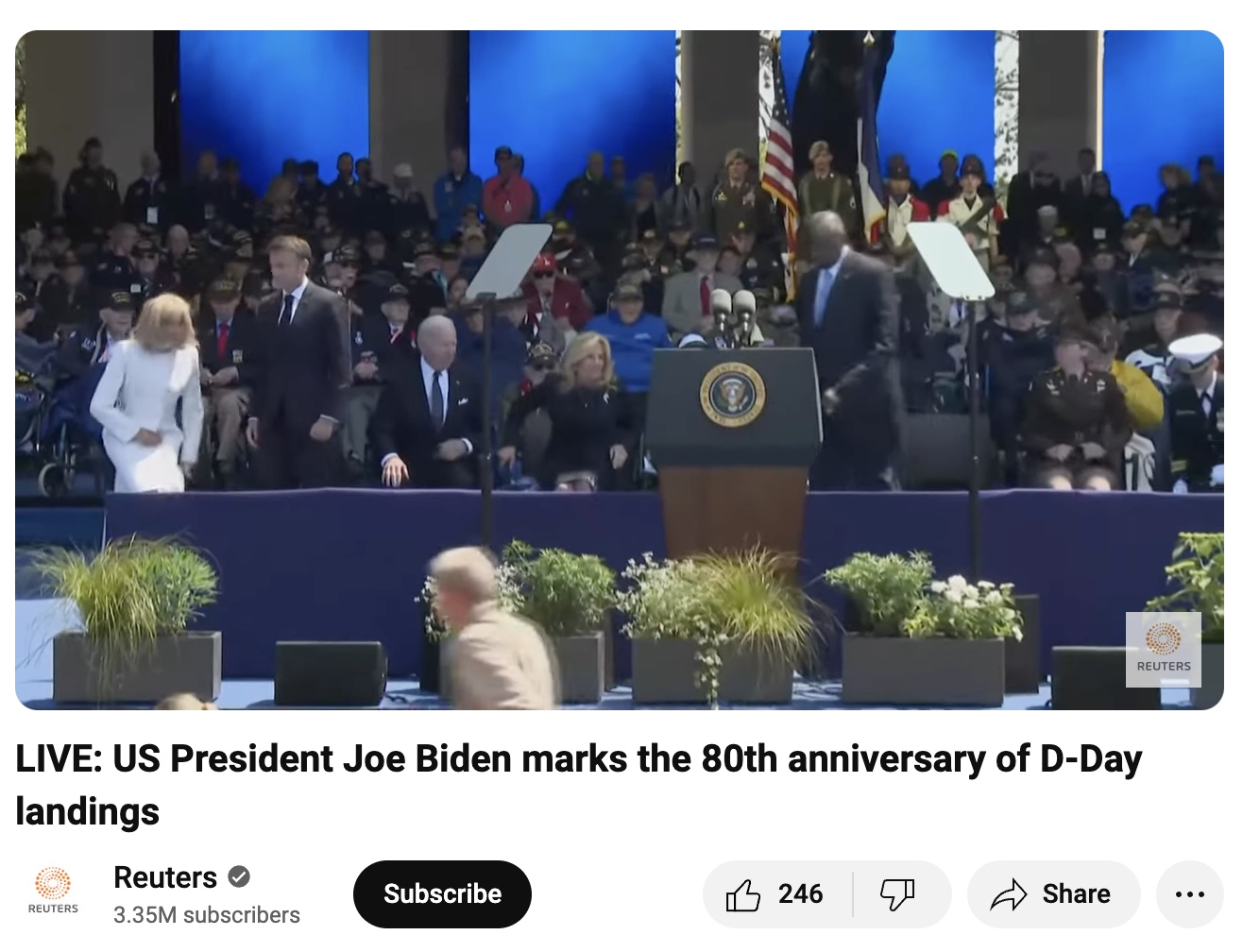Like the video with the thumbs-up icon
The image size is (1243, 952).
[743, 894]
